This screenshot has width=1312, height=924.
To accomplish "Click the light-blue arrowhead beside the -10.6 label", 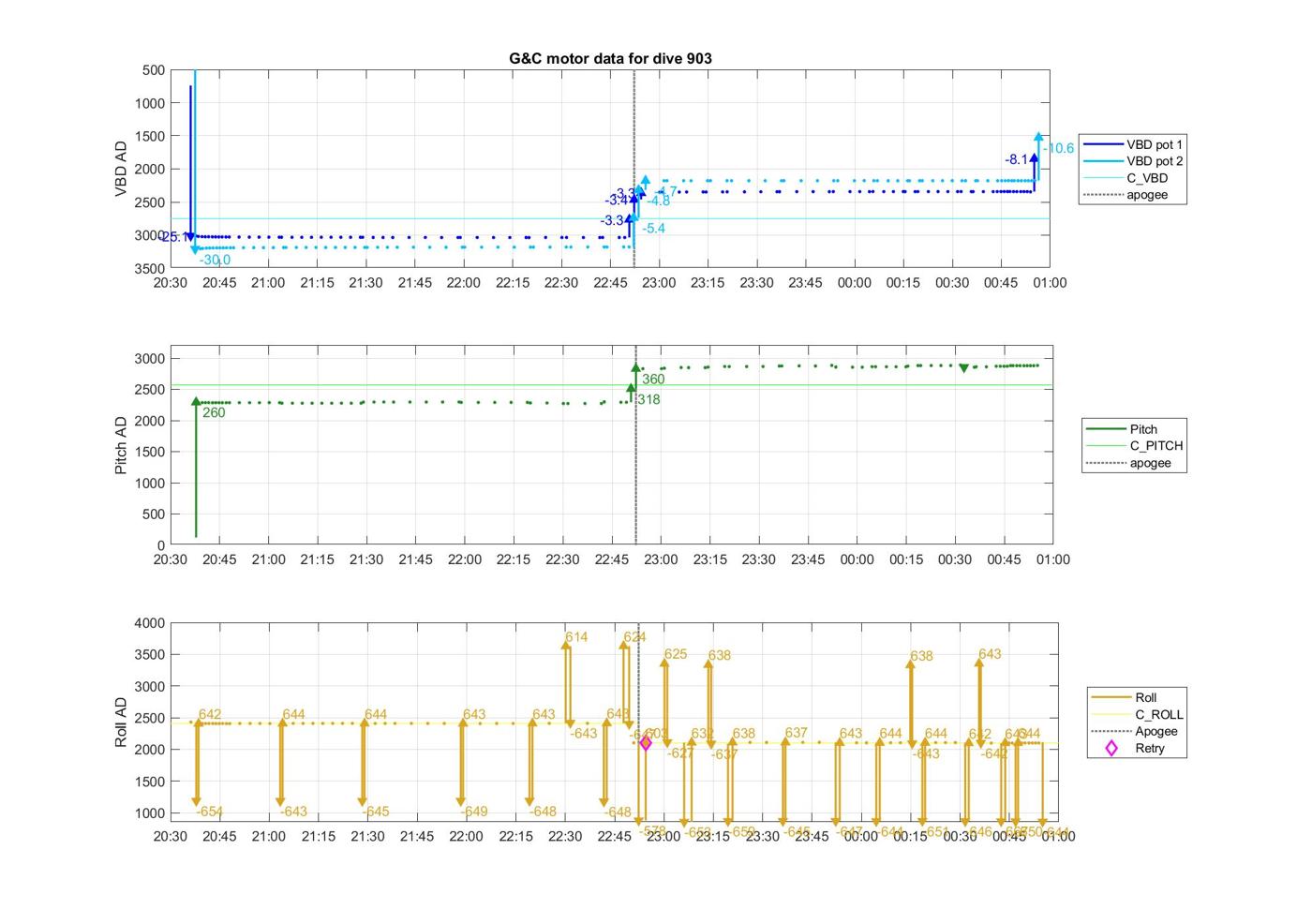I will pos(1038,137).
